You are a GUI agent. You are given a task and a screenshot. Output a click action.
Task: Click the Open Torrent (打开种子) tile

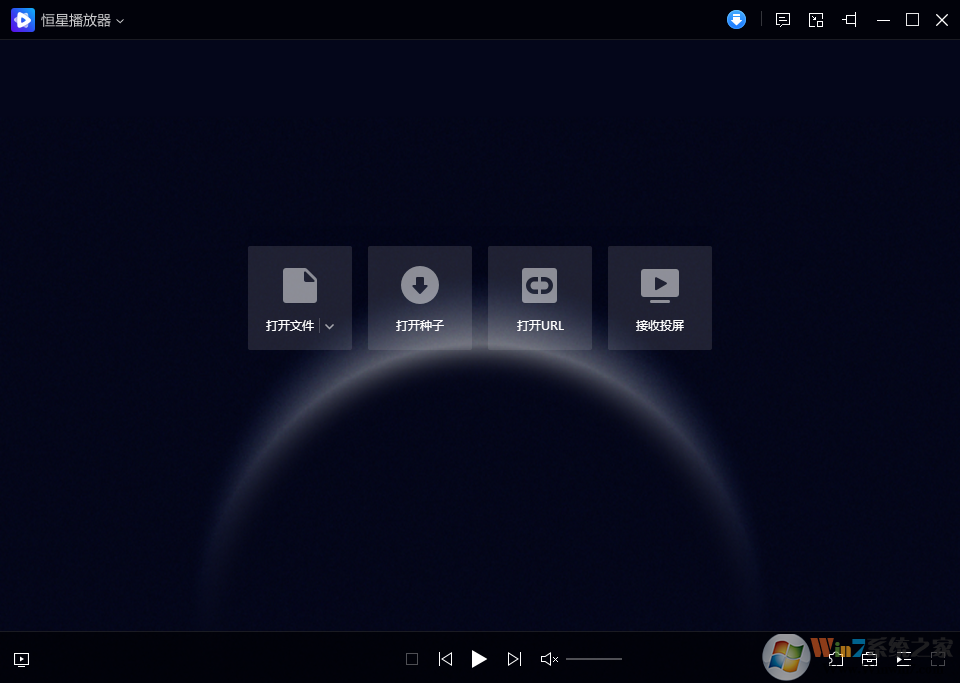pyautogui.click(x=420, y=298)
